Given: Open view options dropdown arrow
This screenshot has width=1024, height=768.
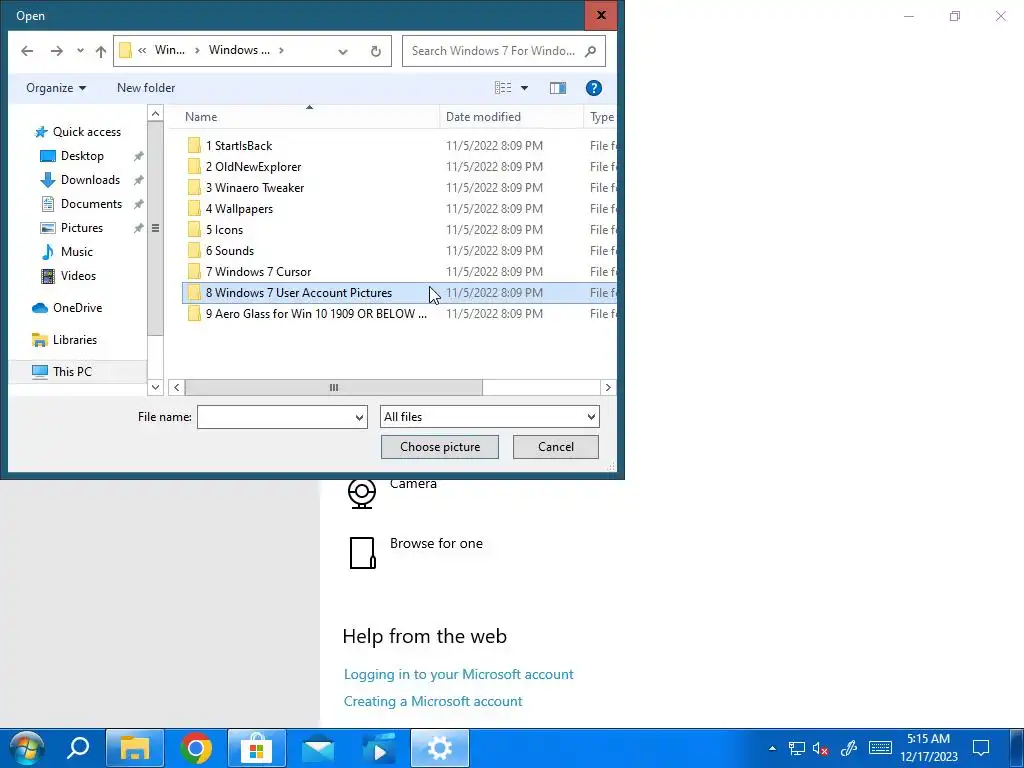Looking at the screenshot, I should coord(524,88).
